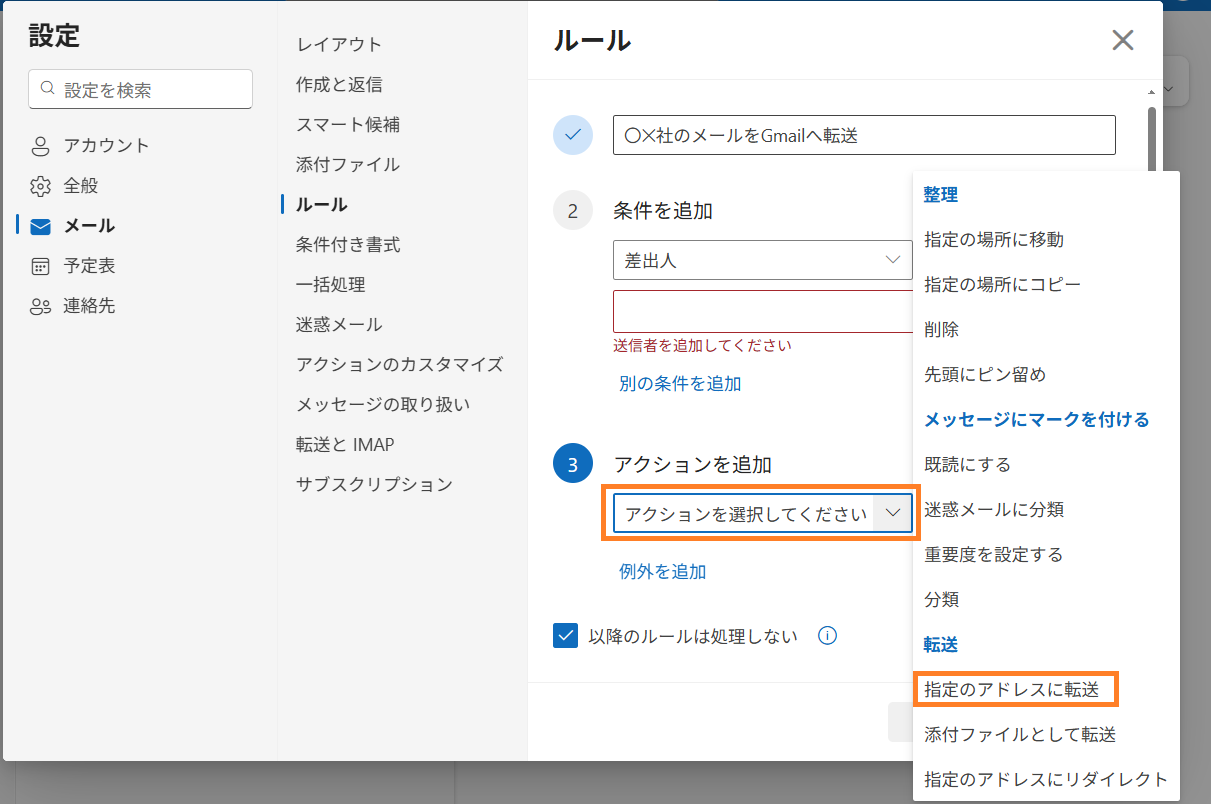Uncheck 以降のルールは処理しない checkbox
The width and height of the screenshot is (1211, 804).
pyautogui.click(x=566, y=636)
